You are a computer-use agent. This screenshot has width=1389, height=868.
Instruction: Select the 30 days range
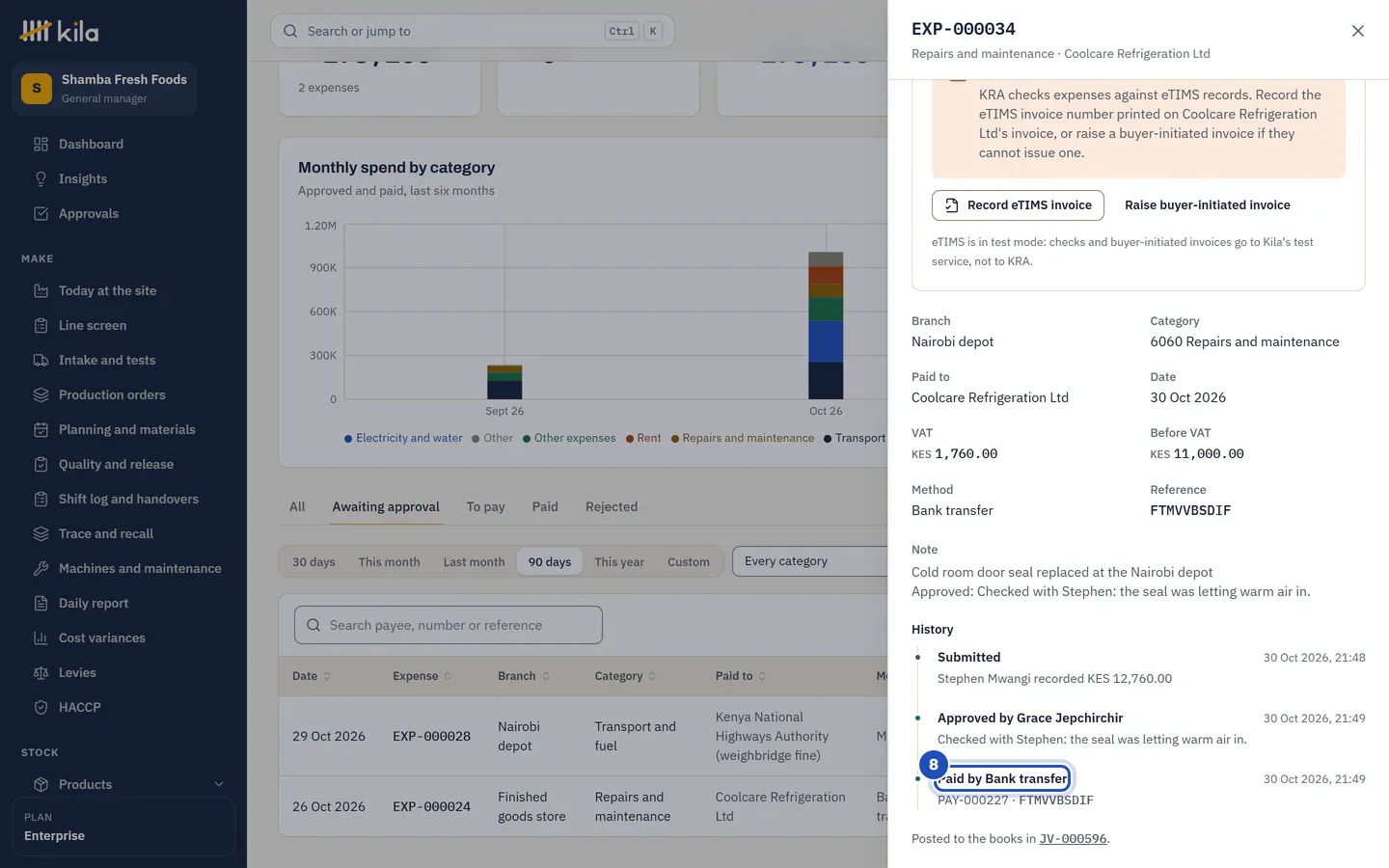click(x=313, y=562)
